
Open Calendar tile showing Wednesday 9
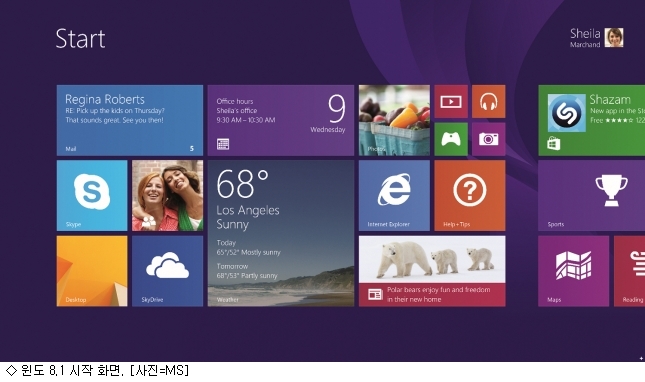click(281, 120)
